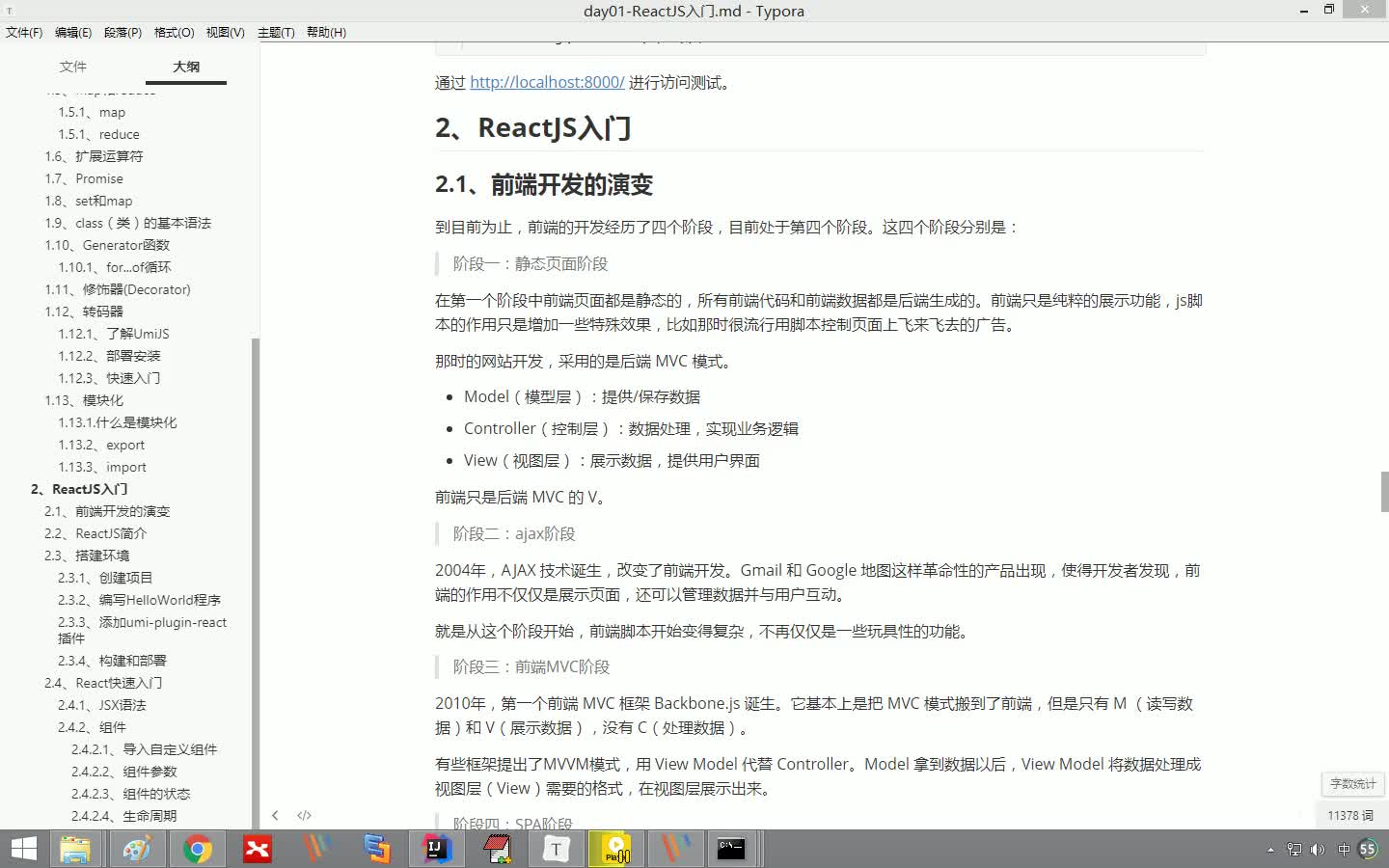Open 1.10、Generator函数 in outline
This screenshot has height=868, width=1389.
point(107,245)
